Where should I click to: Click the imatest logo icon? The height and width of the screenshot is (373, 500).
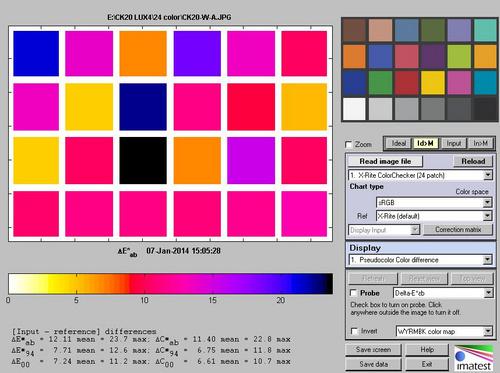[x=473, y=358]
